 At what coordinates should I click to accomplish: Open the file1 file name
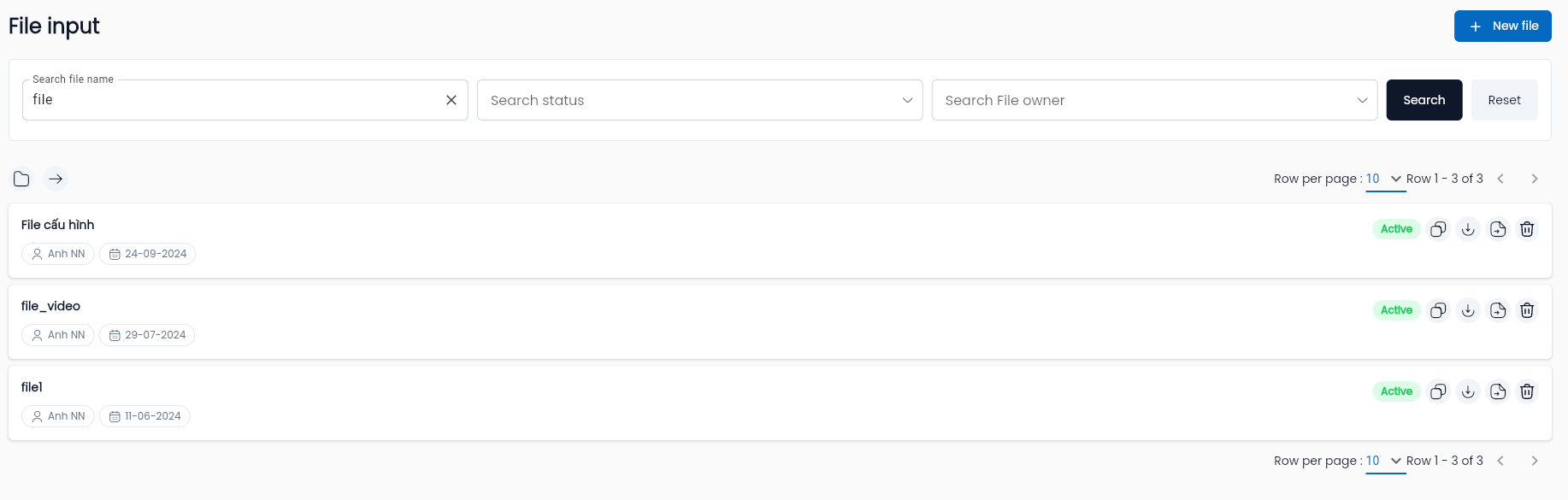click(32, 387)
